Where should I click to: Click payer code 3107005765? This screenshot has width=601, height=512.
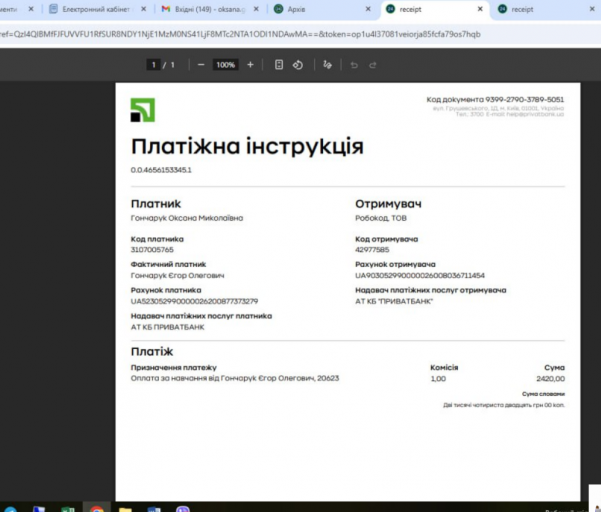(x=152, y=250)
